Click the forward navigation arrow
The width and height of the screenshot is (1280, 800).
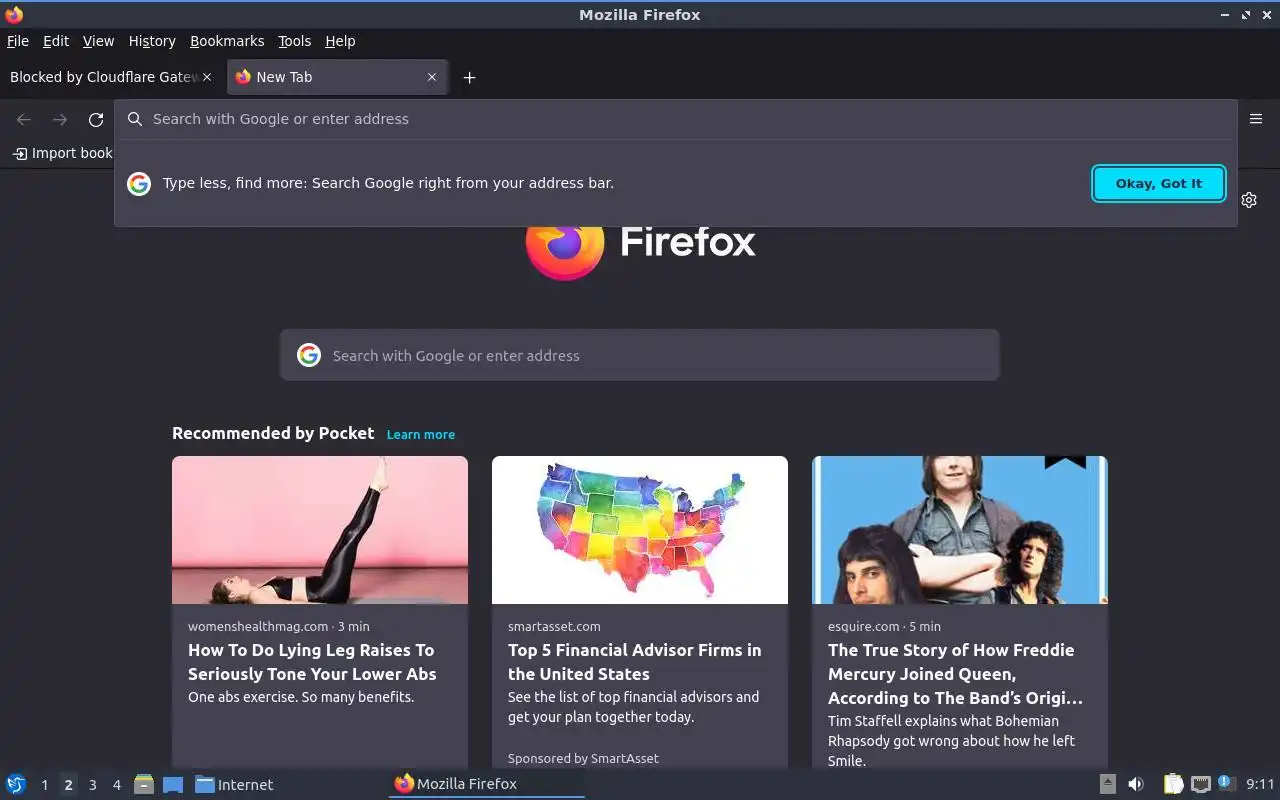(x=60, y=120)
